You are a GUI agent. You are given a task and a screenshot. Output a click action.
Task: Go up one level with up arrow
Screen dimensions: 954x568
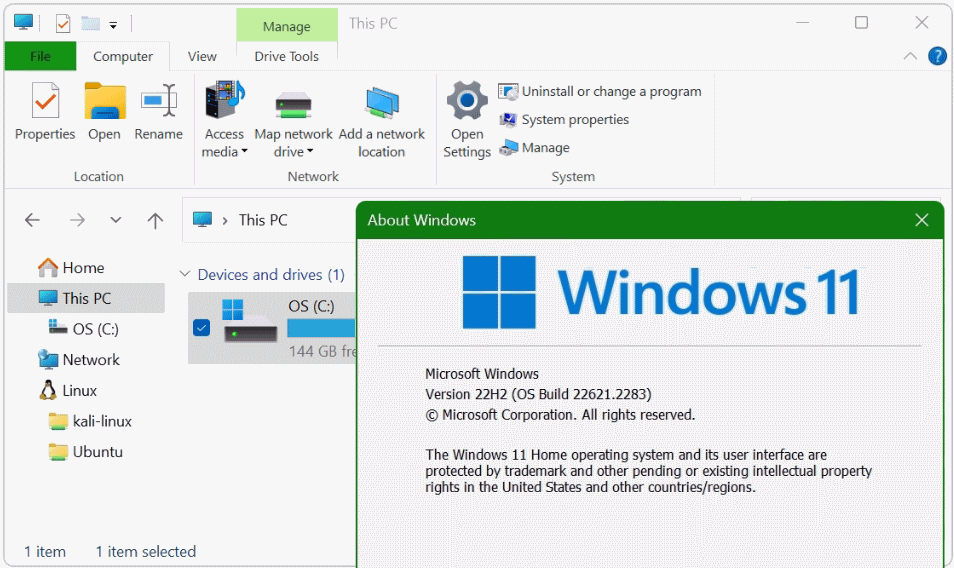click(155, 220)
